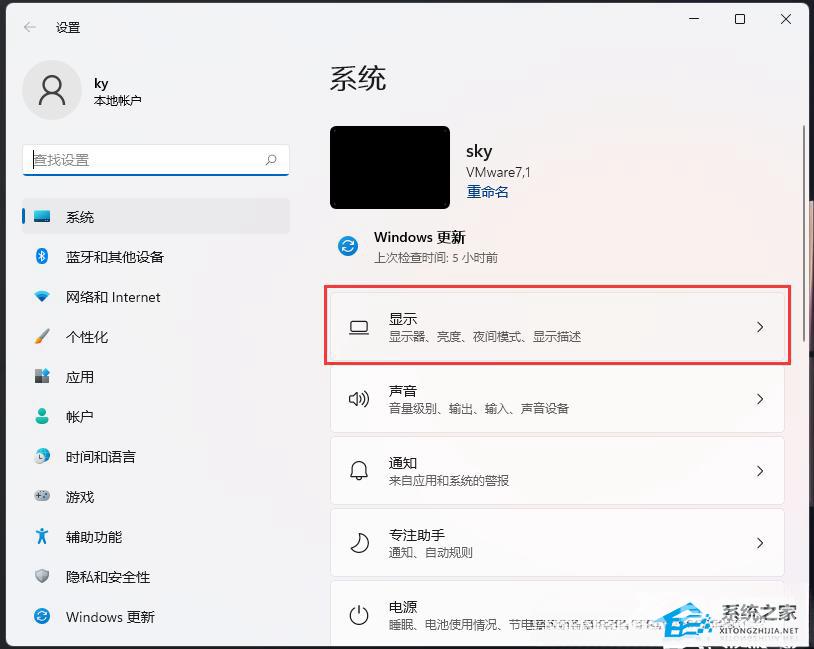This screenshot has height=649, width=814.
Task: Open 蓝牙和其他设备 settings via Bluetooth icon
Action: [x=41, y=257]
